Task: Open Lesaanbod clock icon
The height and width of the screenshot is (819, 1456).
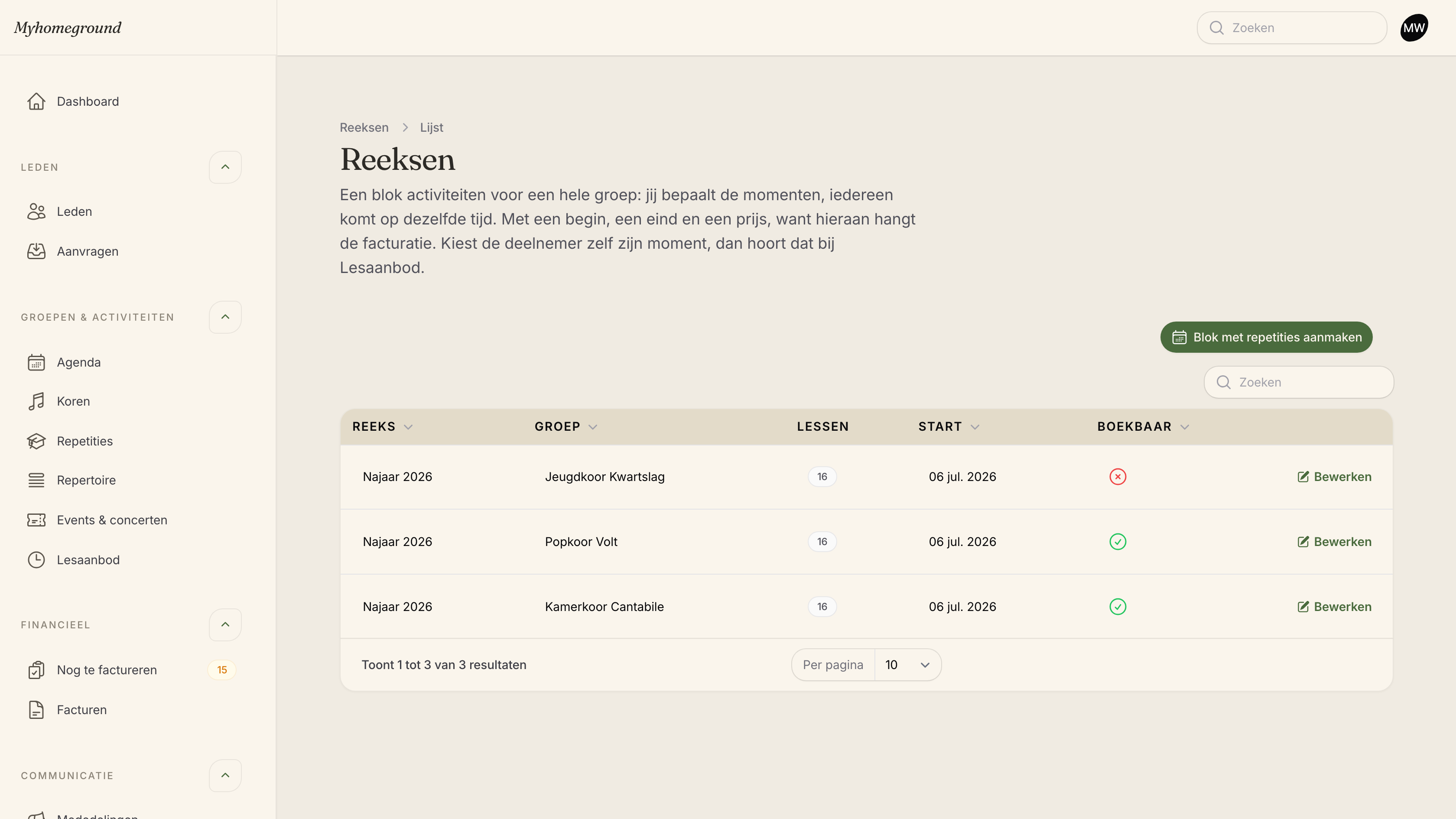Action: [x=36, y=559]
